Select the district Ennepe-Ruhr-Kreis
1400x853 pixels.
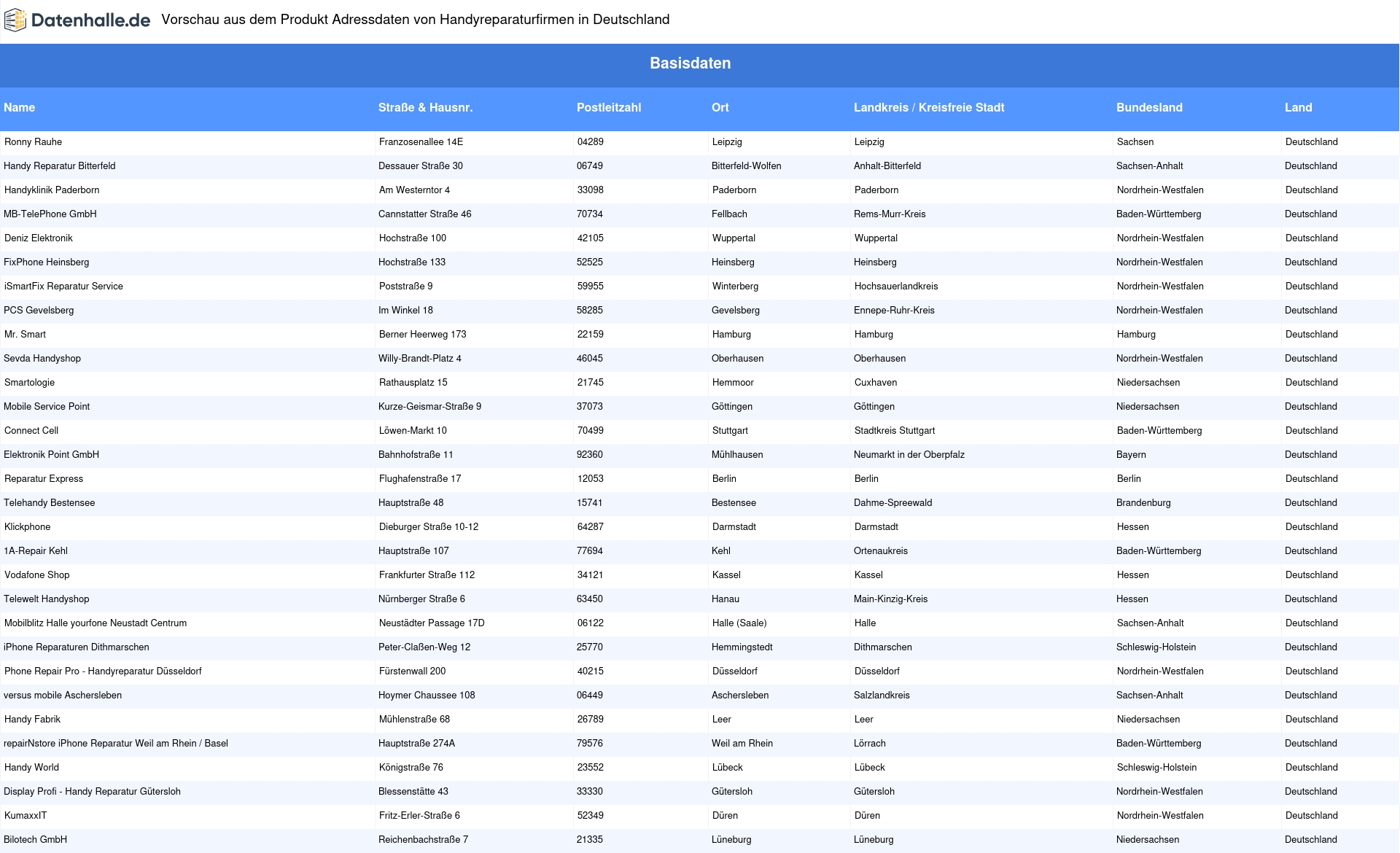pos(894,311)
